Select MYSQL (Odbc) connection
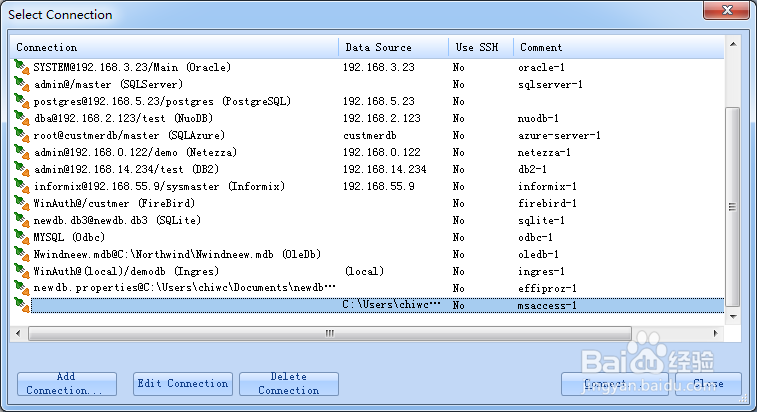This screenshot has width=757, height=412. pos(69,237)
